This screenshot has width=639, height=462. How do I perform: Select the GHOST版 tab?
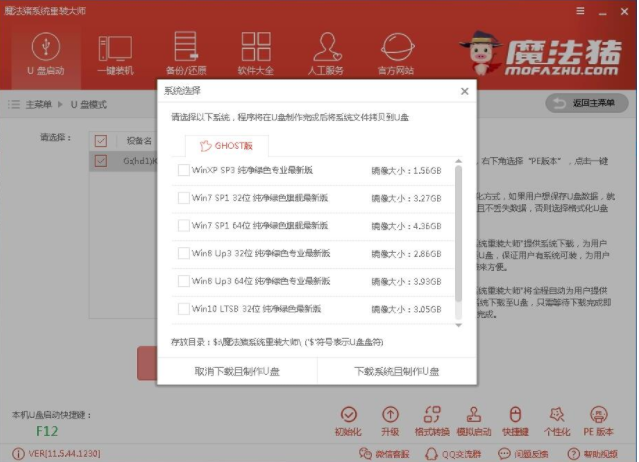(227, 145)
